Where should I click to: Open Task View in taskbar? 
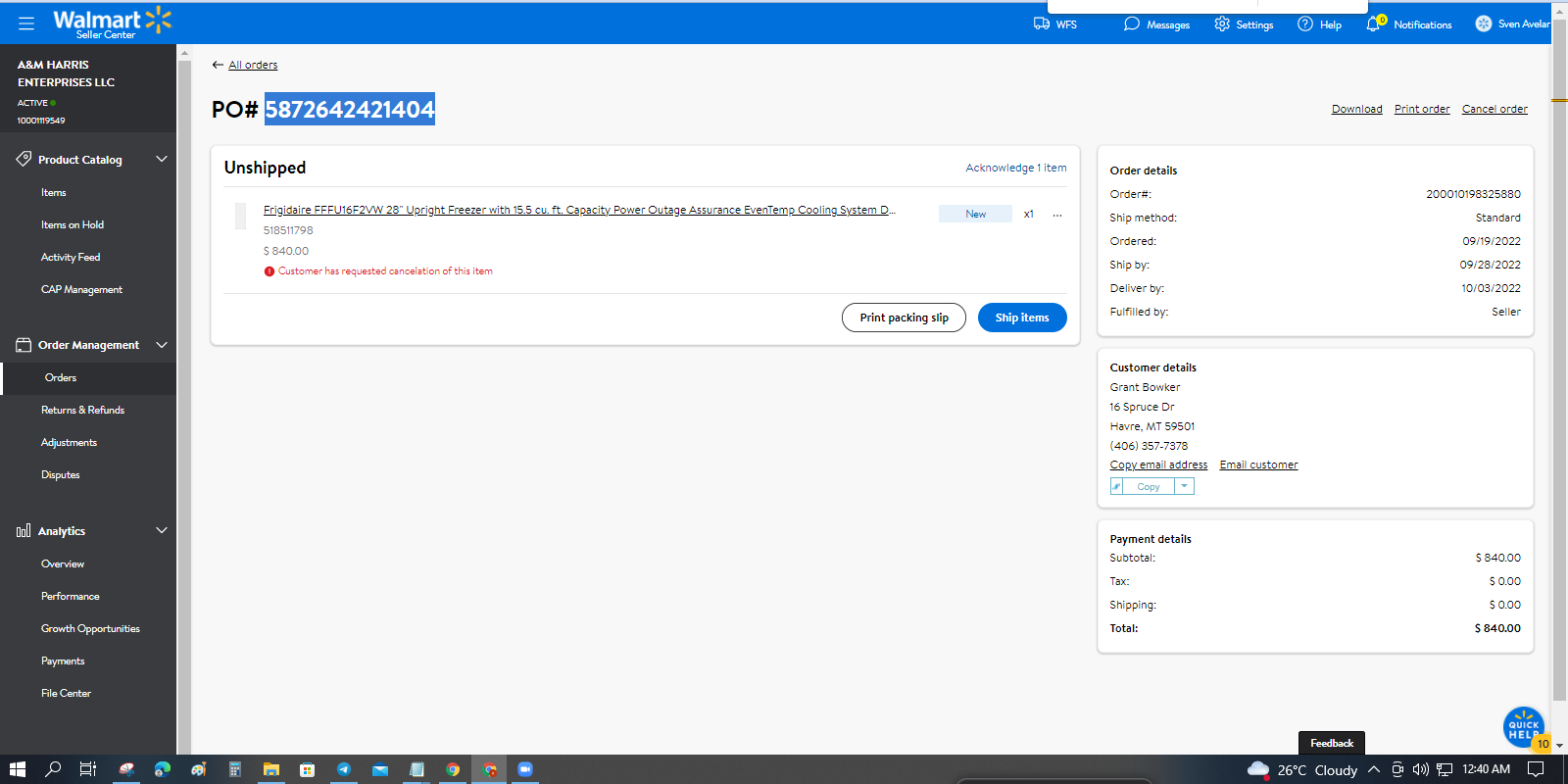[x=88, y=769]
